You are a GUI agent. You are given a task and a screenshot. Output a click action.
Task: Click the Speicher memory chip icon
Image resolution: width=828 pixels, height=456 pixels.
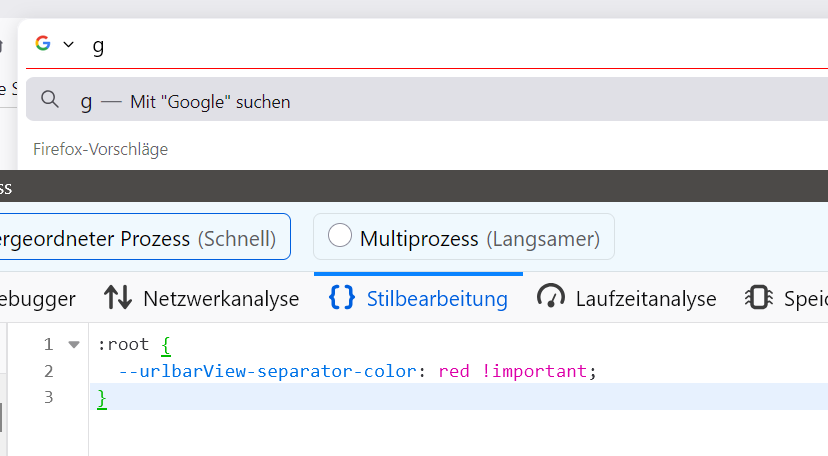pyautogui.click(x=758, y=298)
